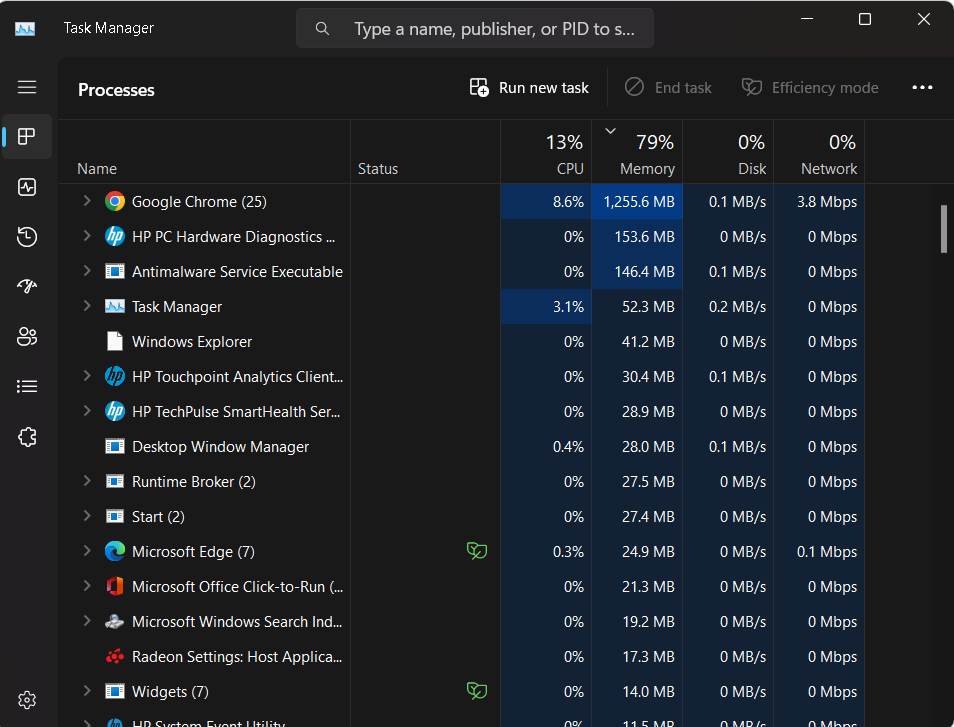The width and height of the screenshot is (954, 727).
Task: Open the Performance section in sidebar
Action: (26, 187)
